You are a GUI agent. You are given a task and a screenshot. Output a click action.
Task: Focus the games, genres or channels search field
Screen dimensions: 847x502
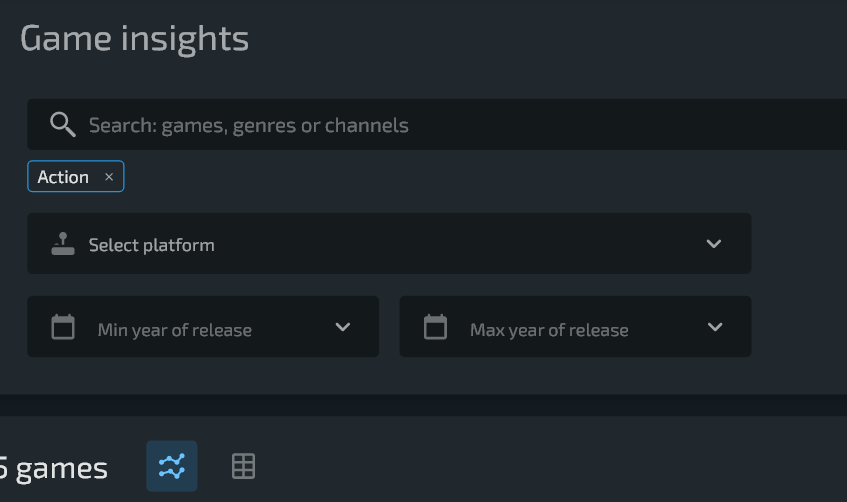(437, 125)
